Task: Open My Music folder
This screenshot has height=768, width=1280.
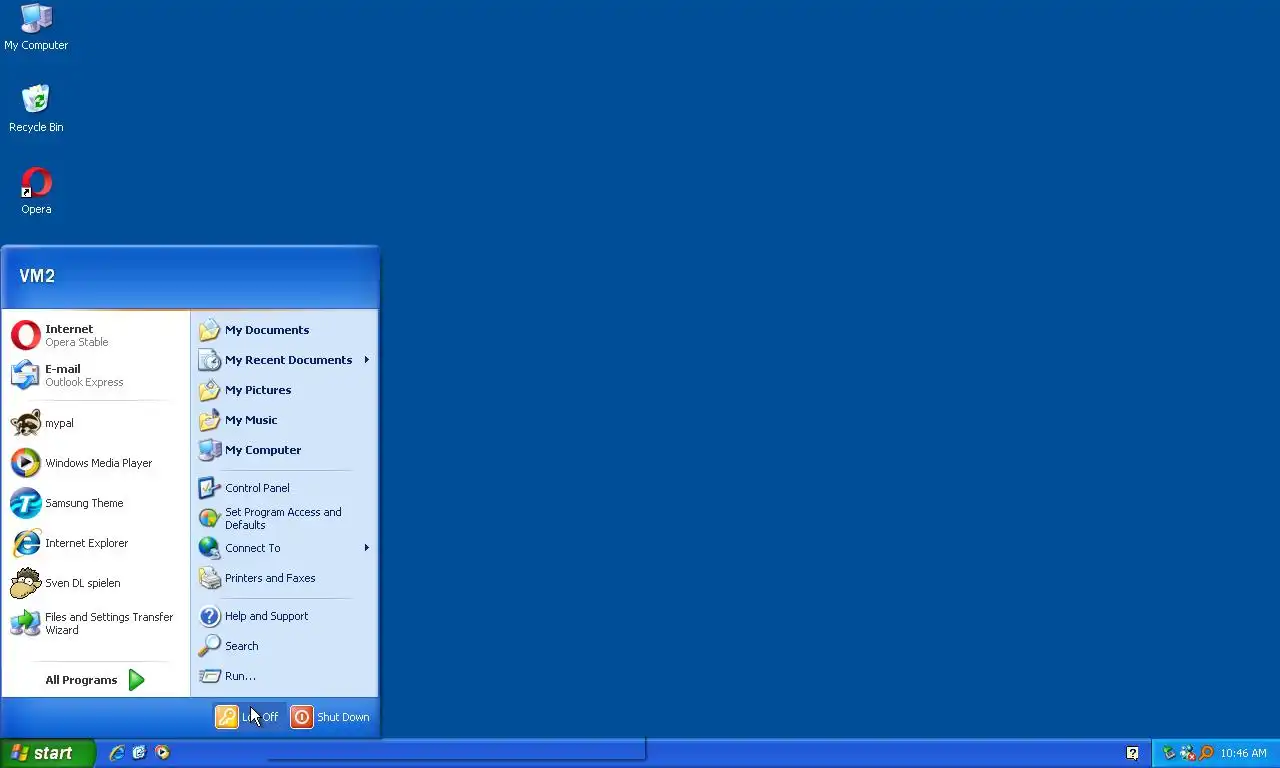Action: coord(284,420)
